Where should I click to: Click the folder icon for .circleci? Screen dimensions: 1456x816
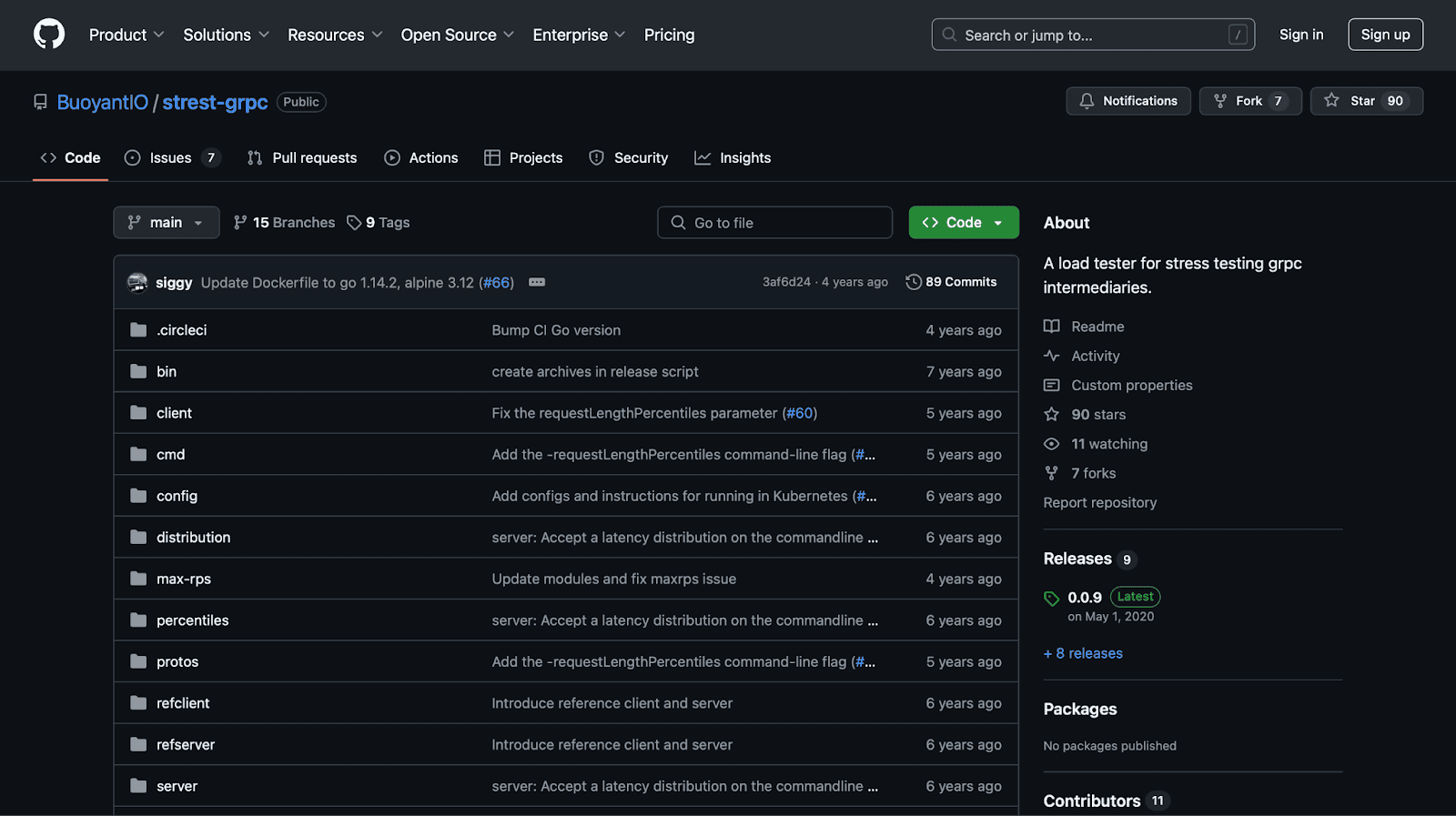point(138,330)
